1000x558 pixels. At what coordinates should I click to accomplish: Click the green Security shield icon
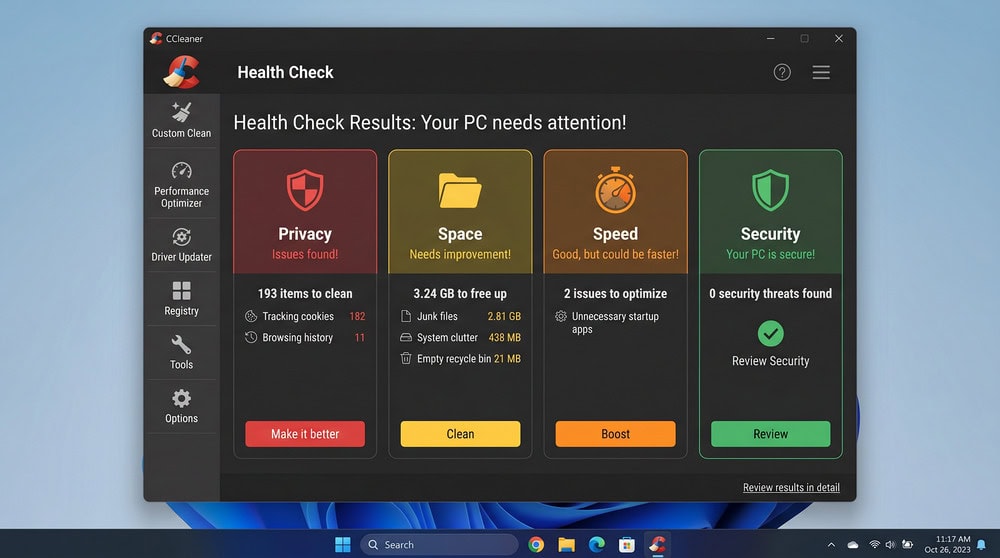(x=770, y=190)
